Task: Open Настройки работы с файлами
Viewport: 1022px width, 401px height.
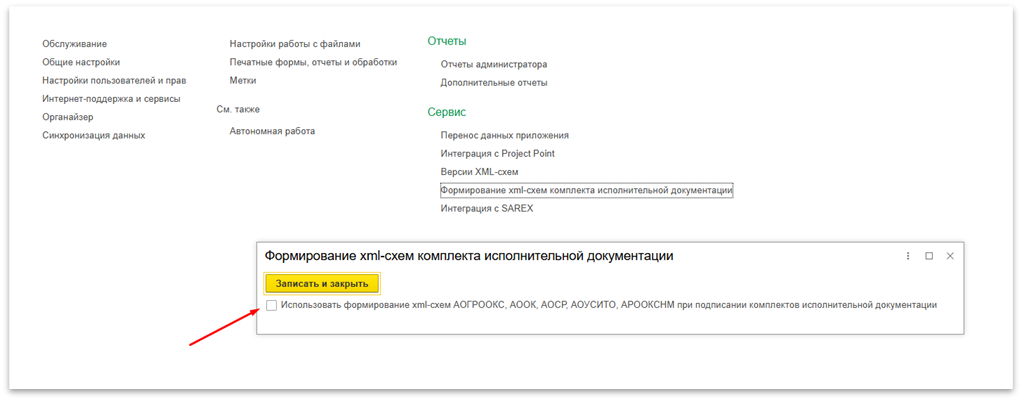Action: (295, 44)
